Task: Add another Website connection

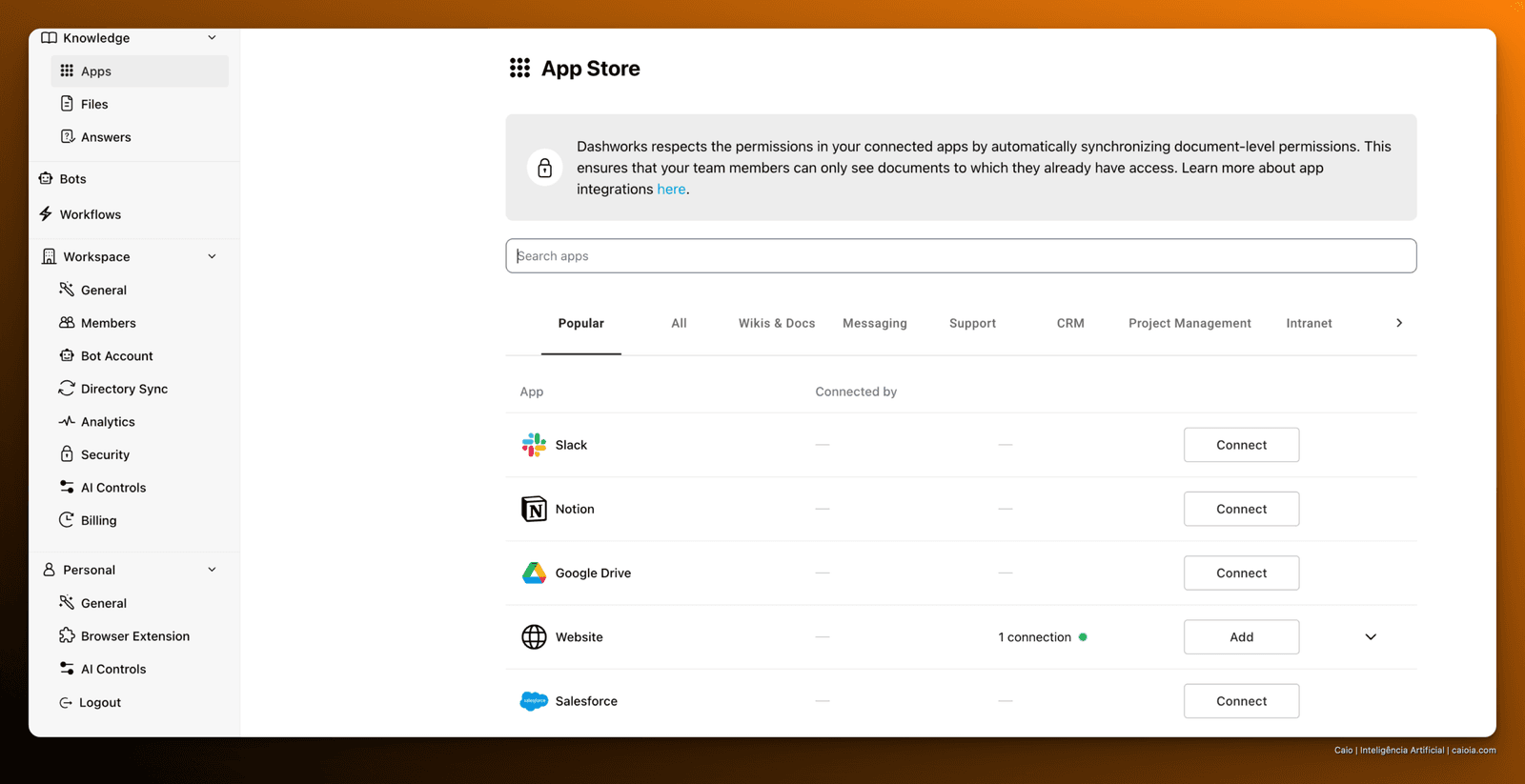Action: (1241, 637)
